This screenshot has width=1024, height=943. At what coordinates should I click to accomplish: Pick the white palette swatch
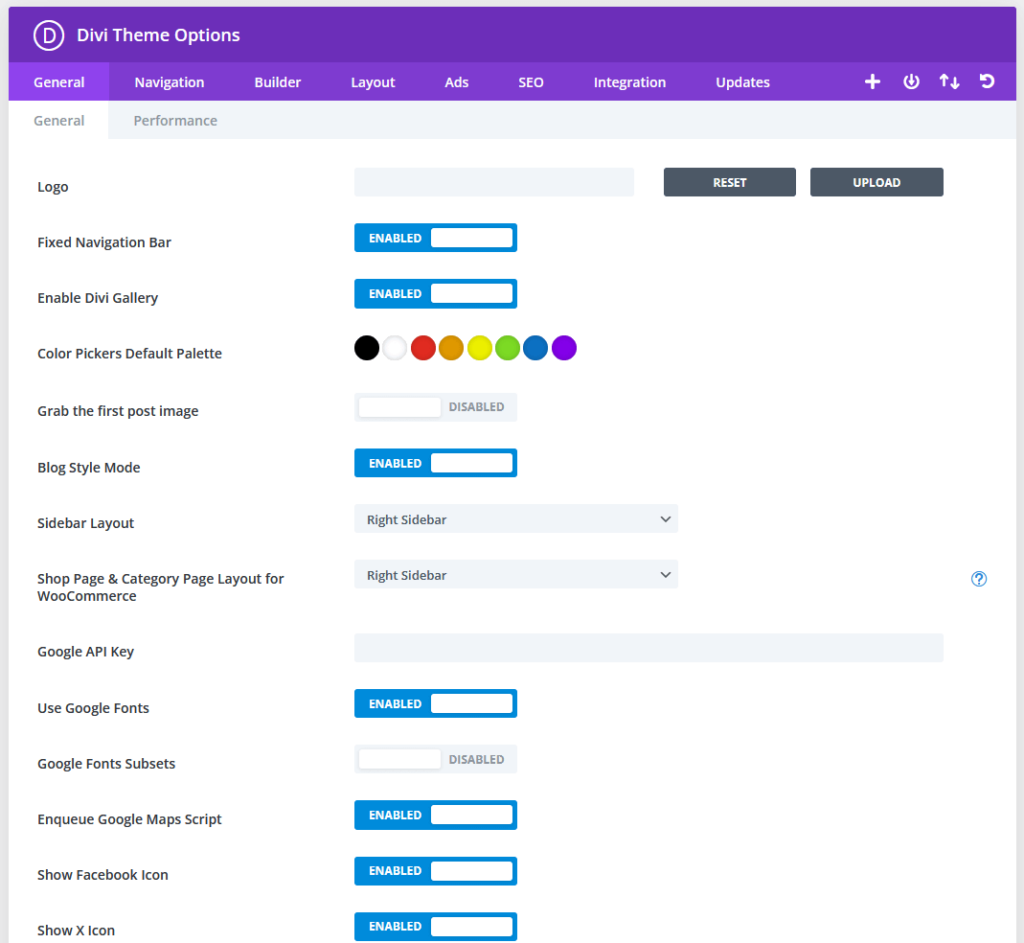394,348
